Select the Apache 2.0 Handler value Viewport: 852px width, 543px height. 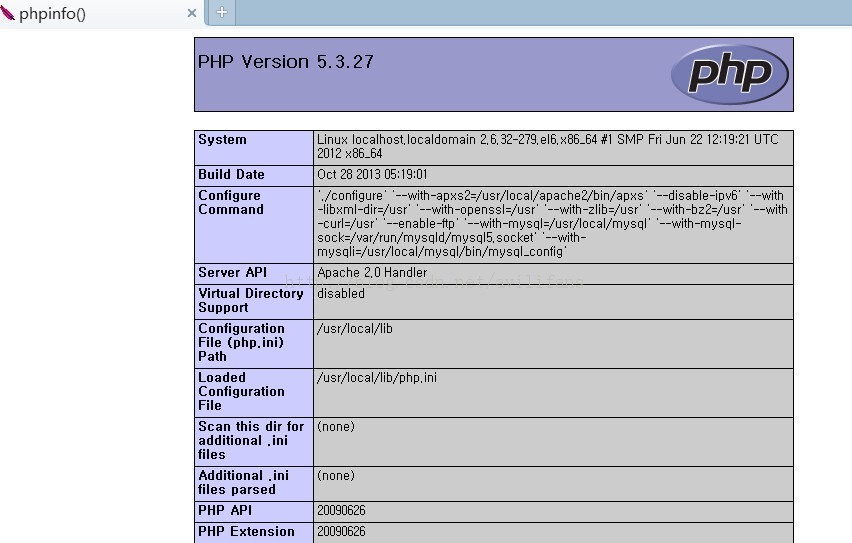(372, 272)
